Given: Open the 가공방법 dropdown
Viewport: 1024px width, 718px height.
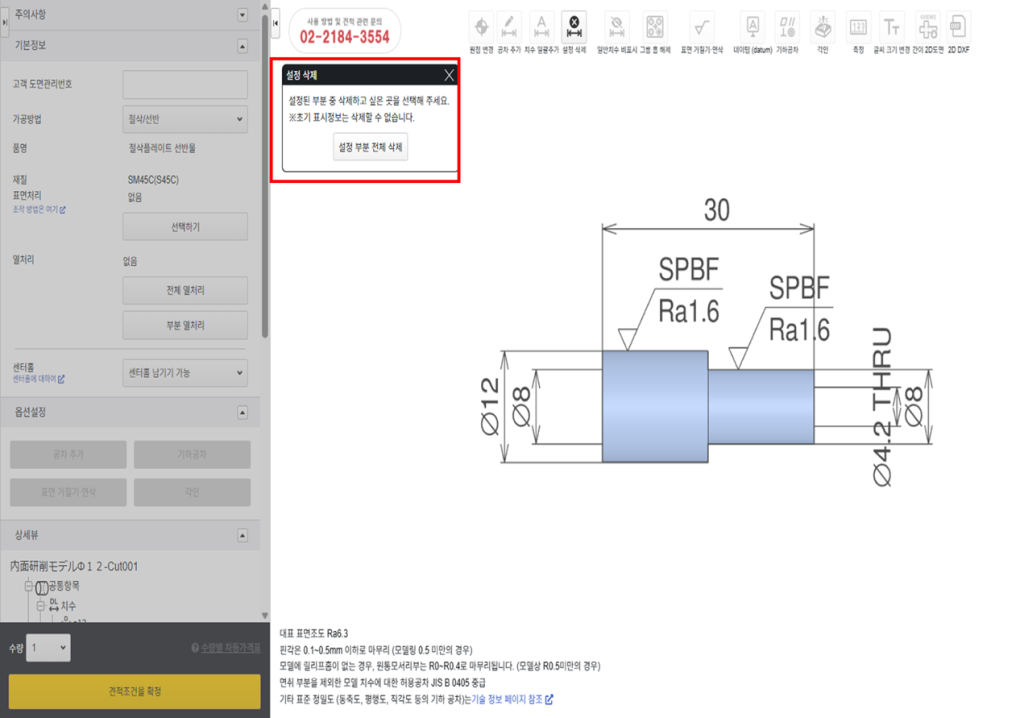Looking at the screenshot, I should point(185,119).
